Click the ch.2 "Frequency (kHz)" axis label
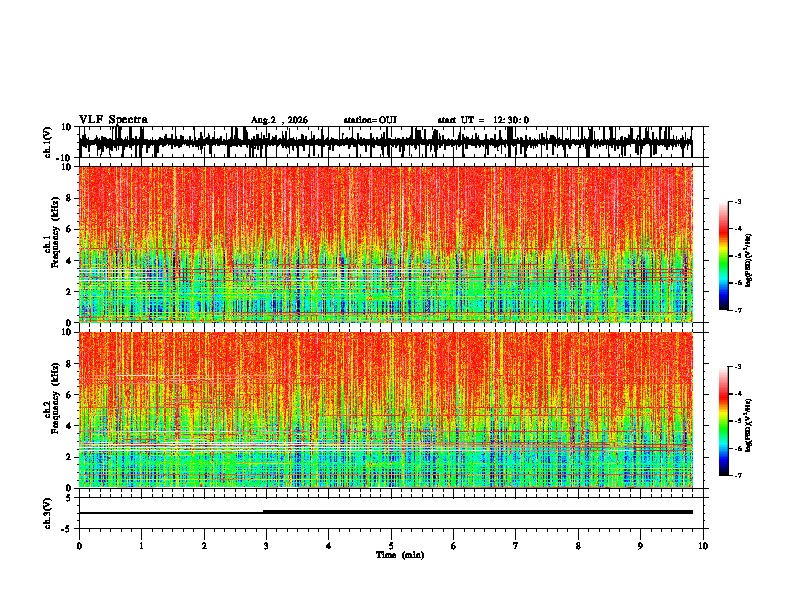This screenshot has height=612, width=792. [55, 399]
